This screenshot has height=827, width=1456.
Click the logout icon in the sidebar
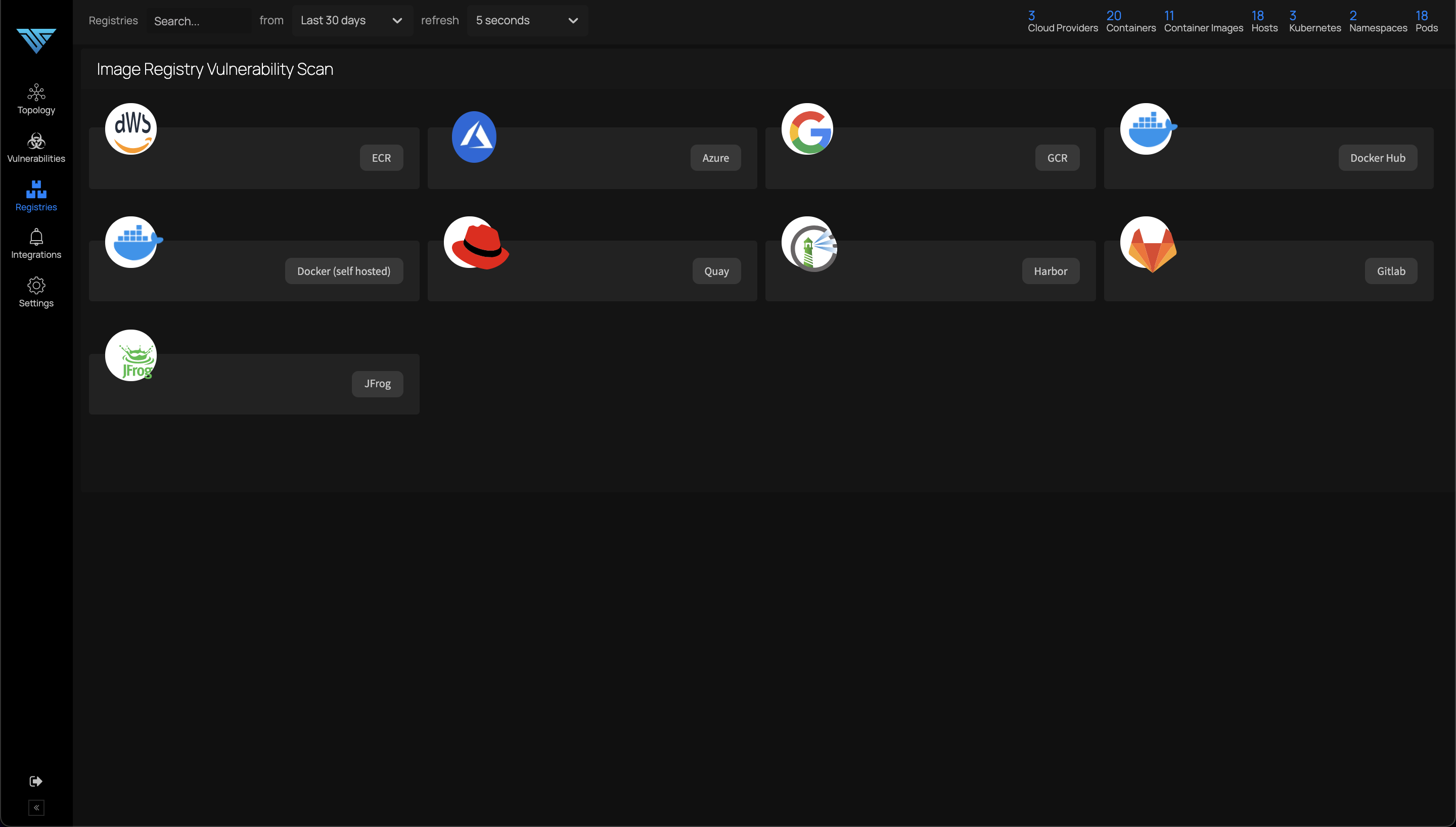pyautogui.click(x=36, y=781)
